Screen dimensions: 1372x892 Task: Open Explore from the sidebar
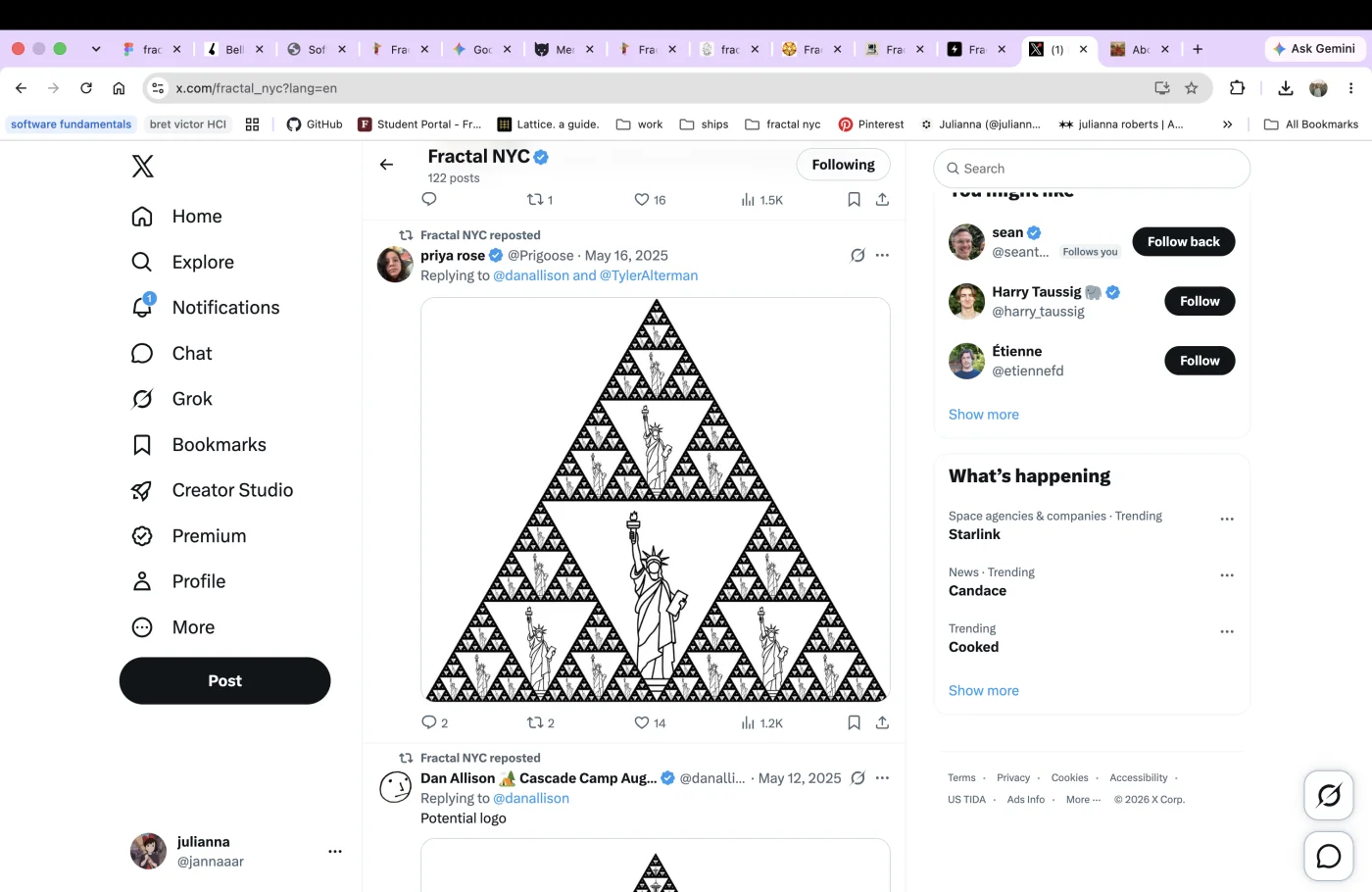[x=182, y=262]
